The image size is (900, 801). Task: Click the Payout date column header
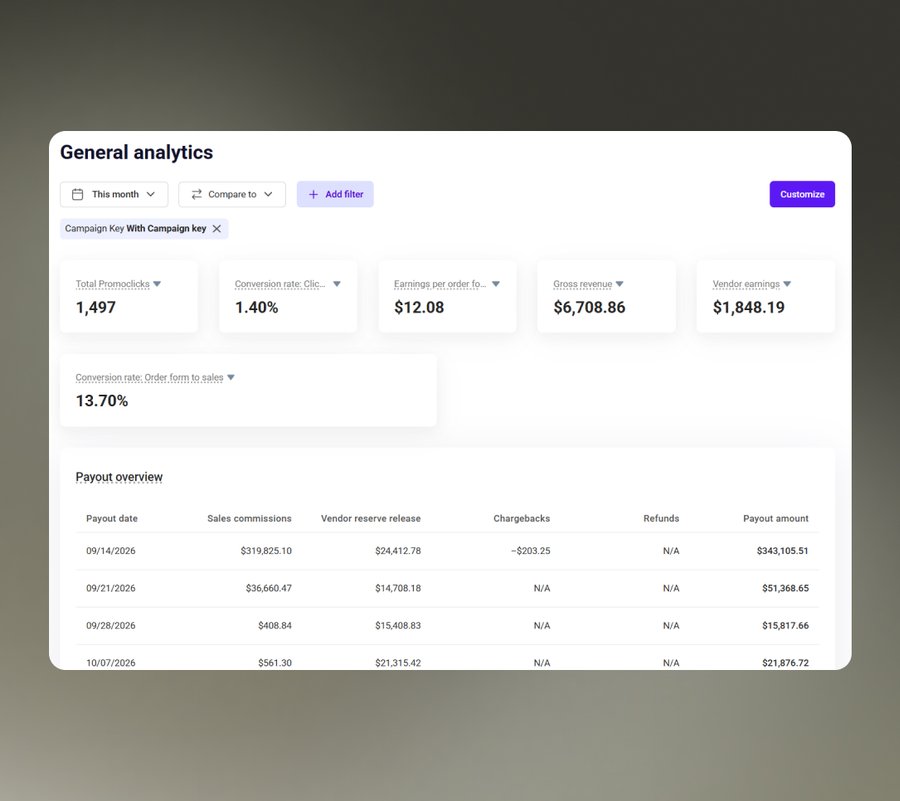(x=112, y=519)
